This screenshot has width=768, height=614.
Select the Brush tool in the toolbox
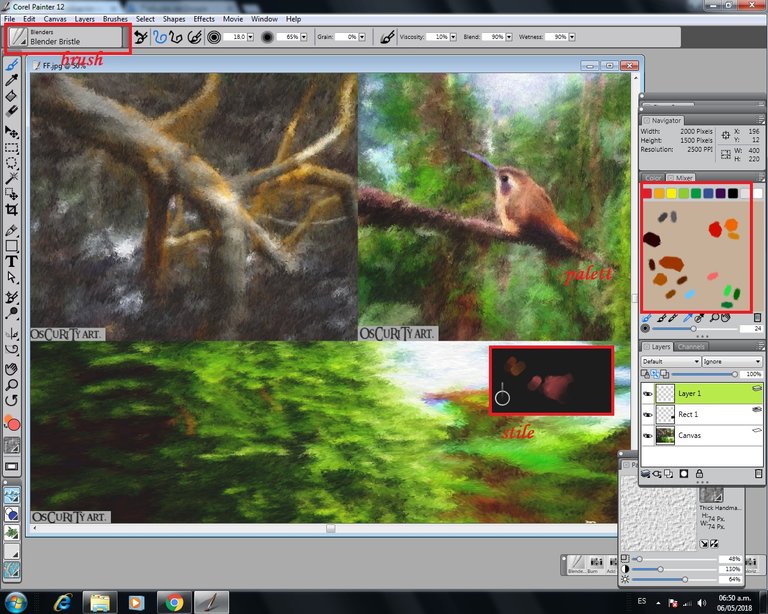coord(12,64)
